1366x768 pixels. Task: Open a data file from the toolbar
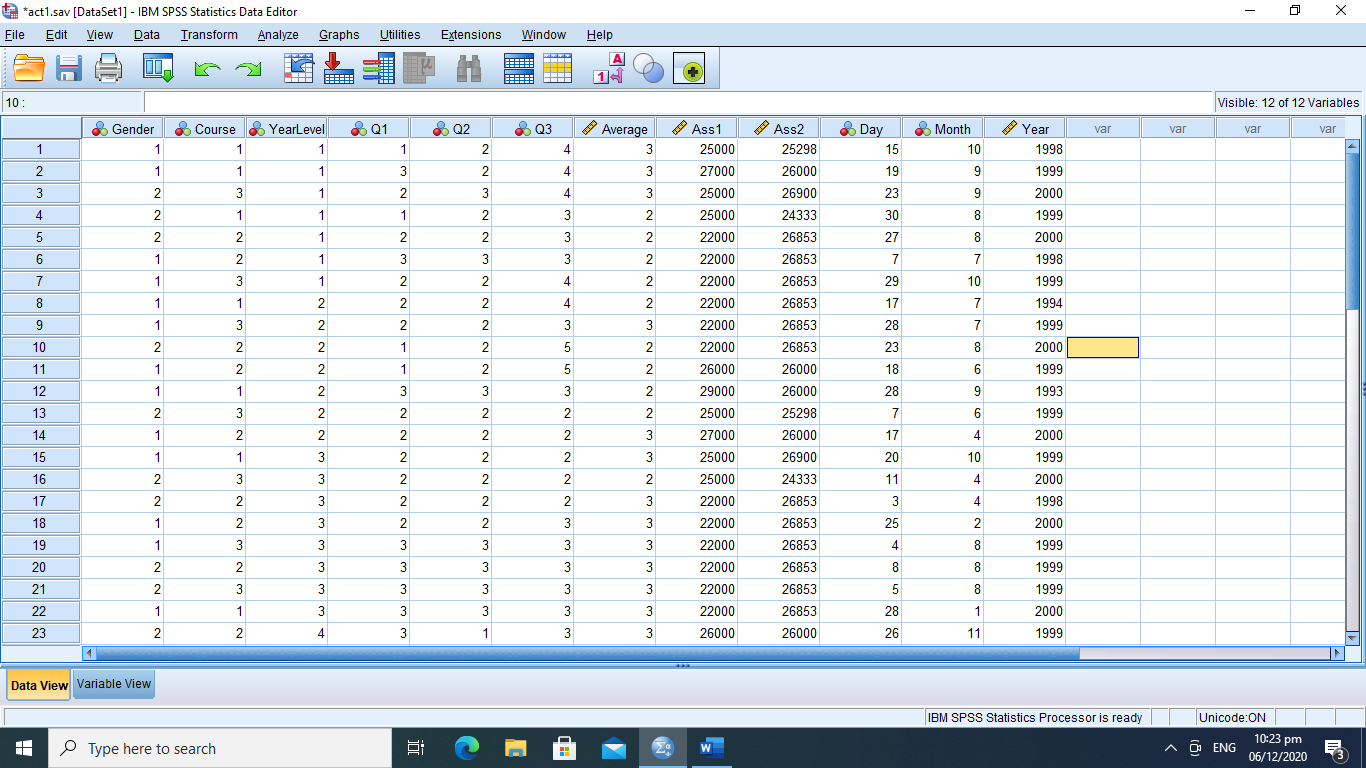point(27,68)
